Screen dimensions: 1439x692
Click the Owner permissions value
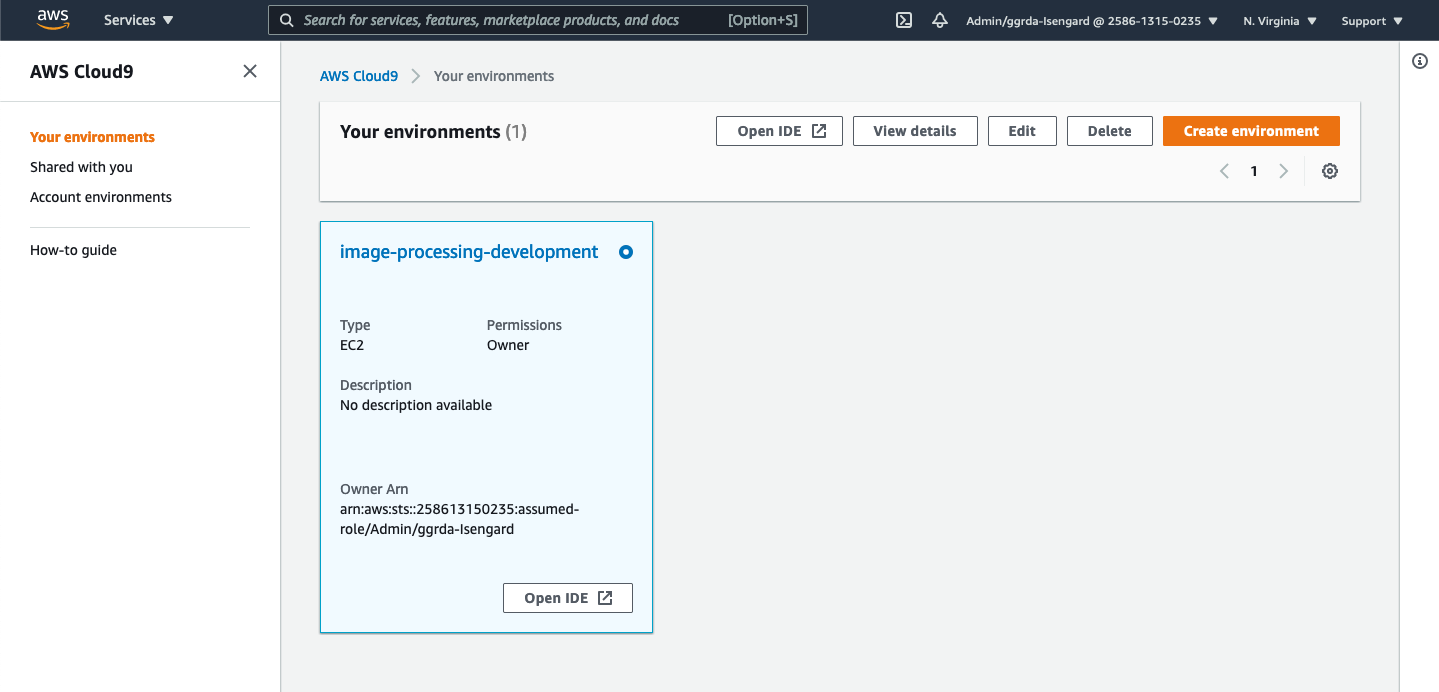(508, 345)
